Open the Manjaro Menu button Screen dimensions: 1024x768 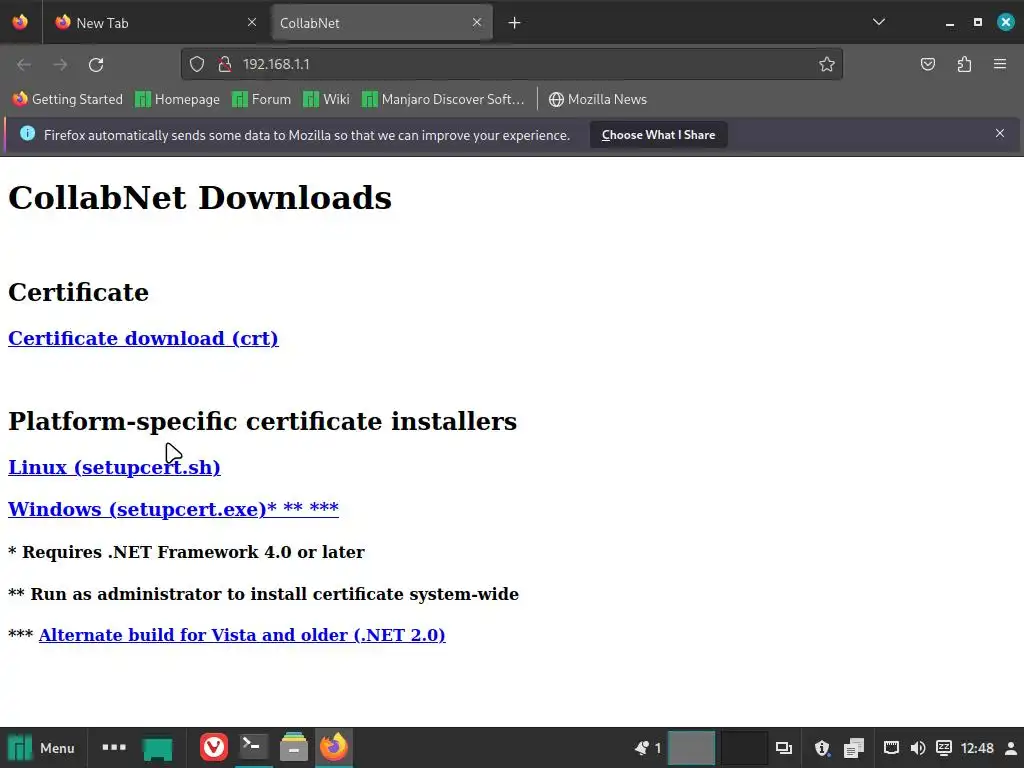pyautogui.click(x=42, y=748)
